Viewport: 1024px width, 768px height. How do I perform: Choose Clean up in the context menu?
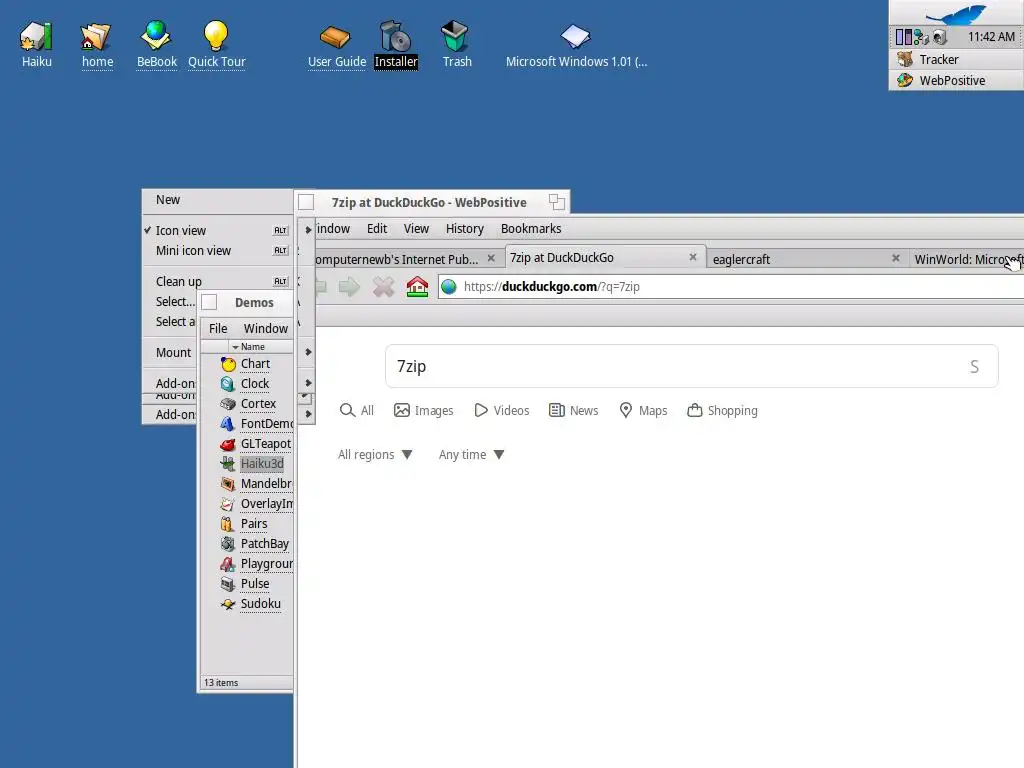[217, 281]
